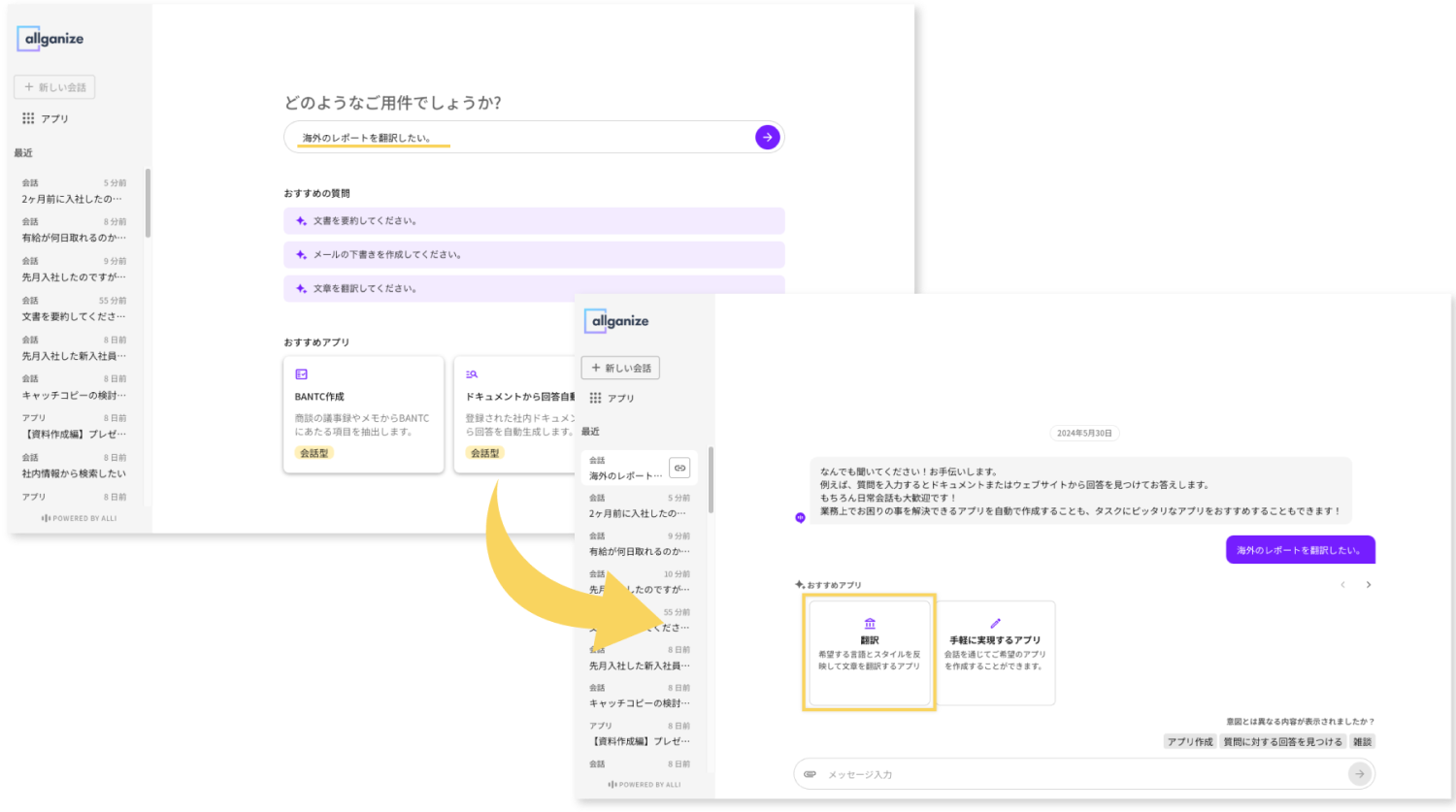This screenshot has height=812, width=1456.
Task: Click the 質問に対する回答を見つける chip
Action: point(1282,742)
